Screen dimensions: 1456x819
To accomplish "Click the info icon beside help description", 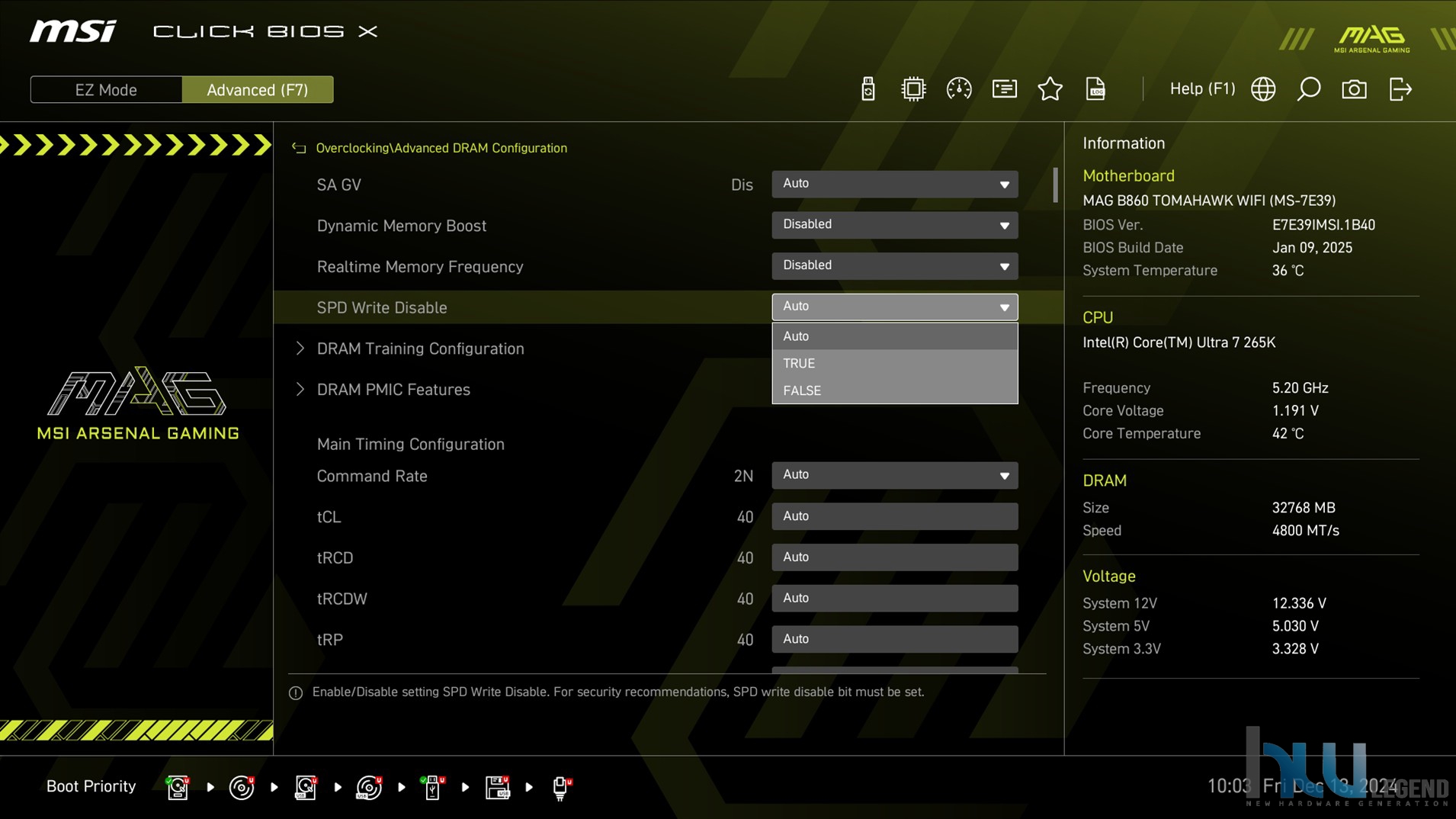I will click(296, 692).
